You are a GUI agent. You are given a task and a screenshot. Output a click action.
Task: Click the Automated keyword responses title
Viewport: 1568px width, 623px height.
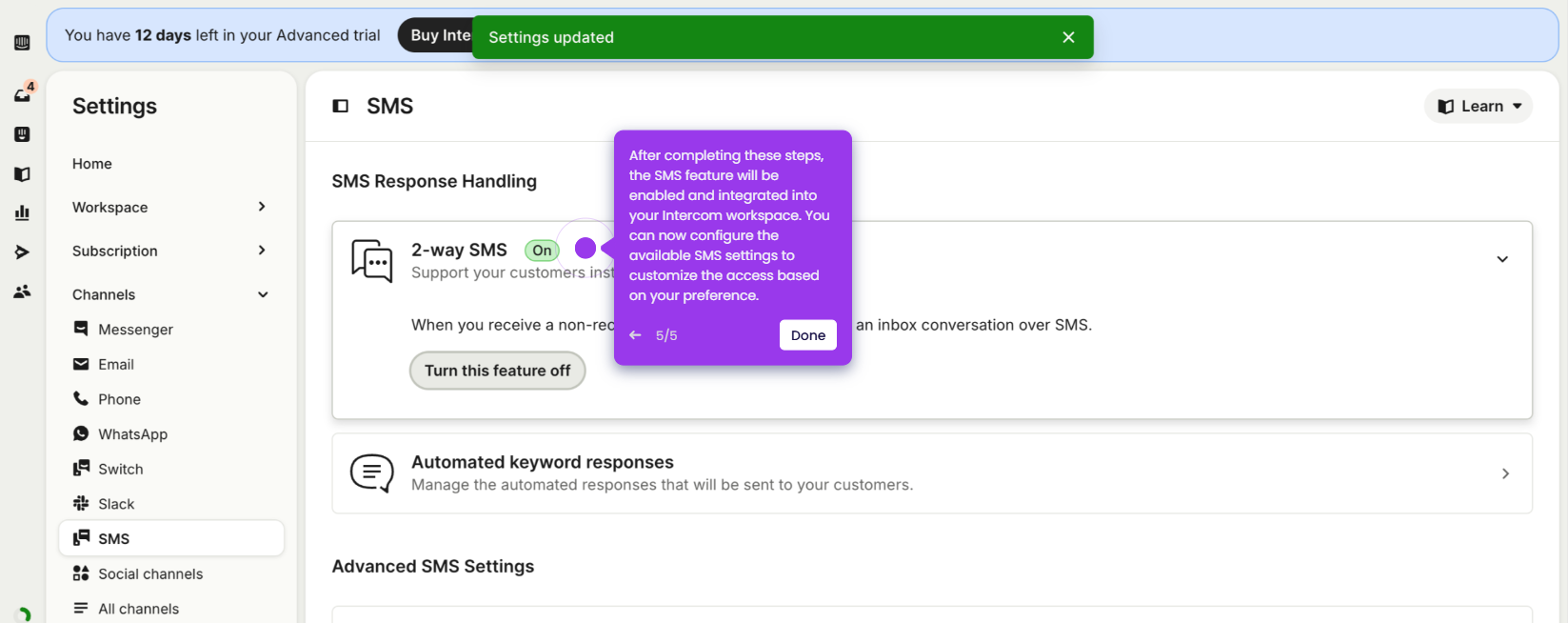(x=543, y=462)
